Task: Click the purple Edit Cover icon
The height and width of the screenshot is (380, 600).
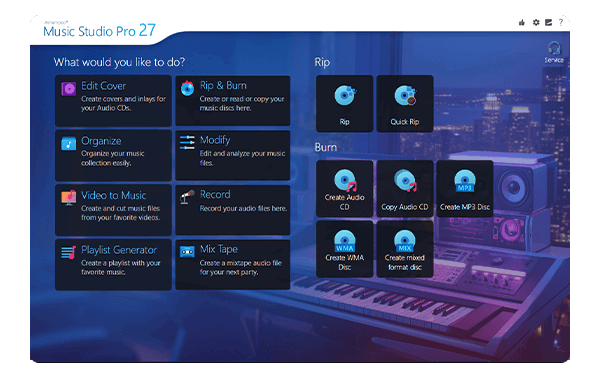Action: 69,89
